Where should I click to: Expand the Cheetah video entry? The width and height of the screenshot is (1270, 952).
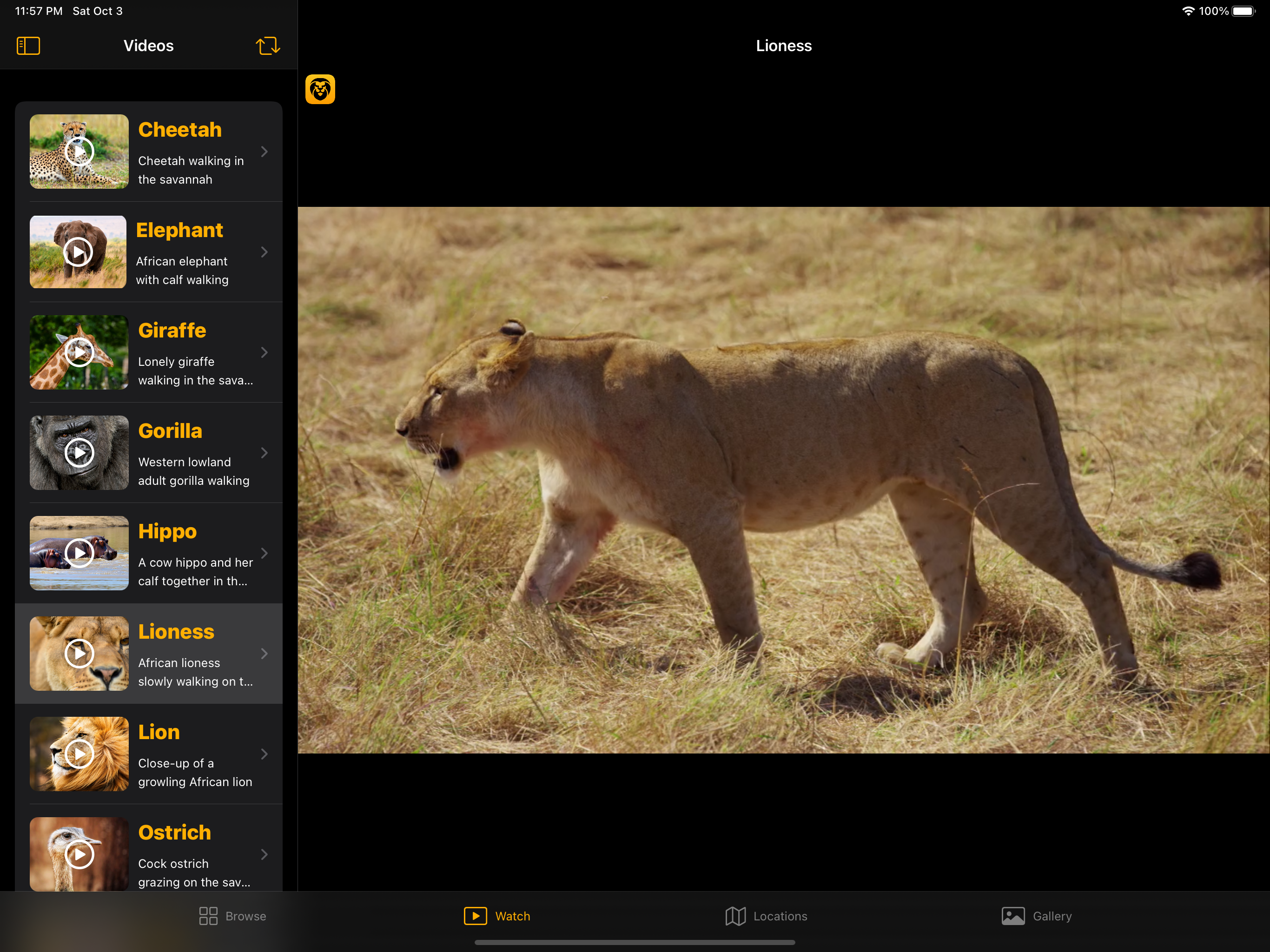pos(265,151)
